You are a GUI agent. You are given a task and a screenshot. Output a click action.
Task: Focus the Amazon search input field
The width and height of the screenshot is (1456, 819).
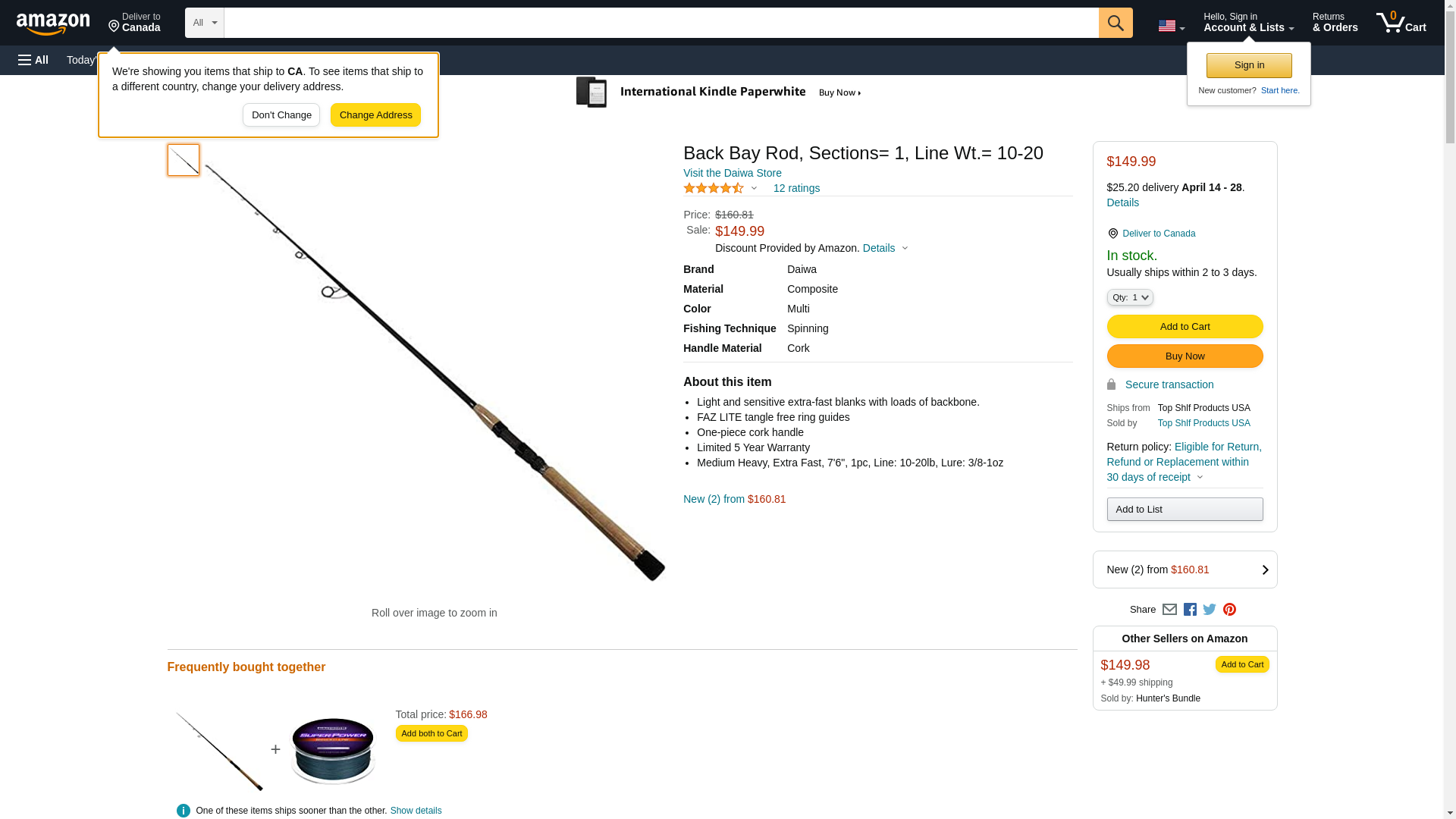pyautogui.click(x=661, y=23)
